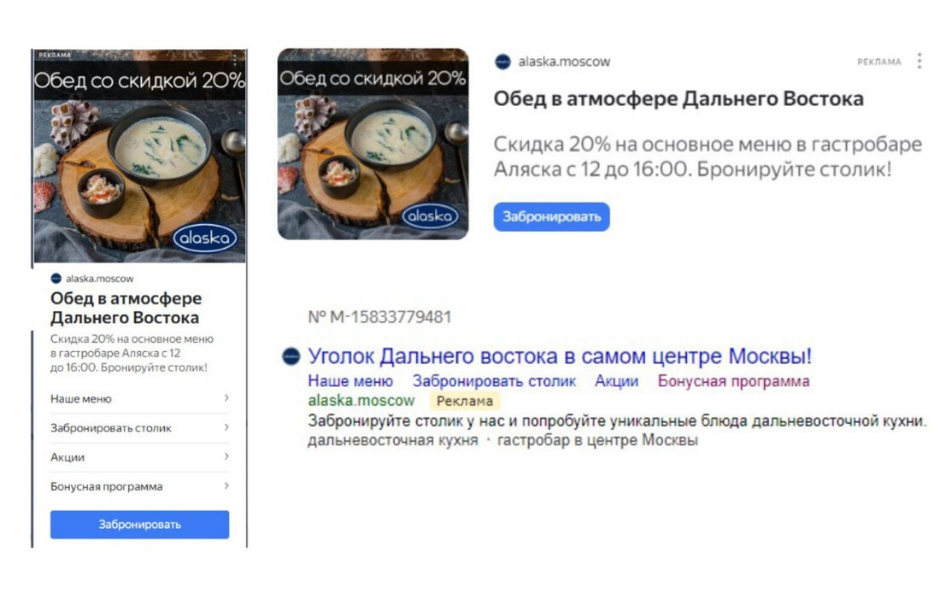Click the favicon next to search ad headline
940x600 pixels.
click(291, 356)
